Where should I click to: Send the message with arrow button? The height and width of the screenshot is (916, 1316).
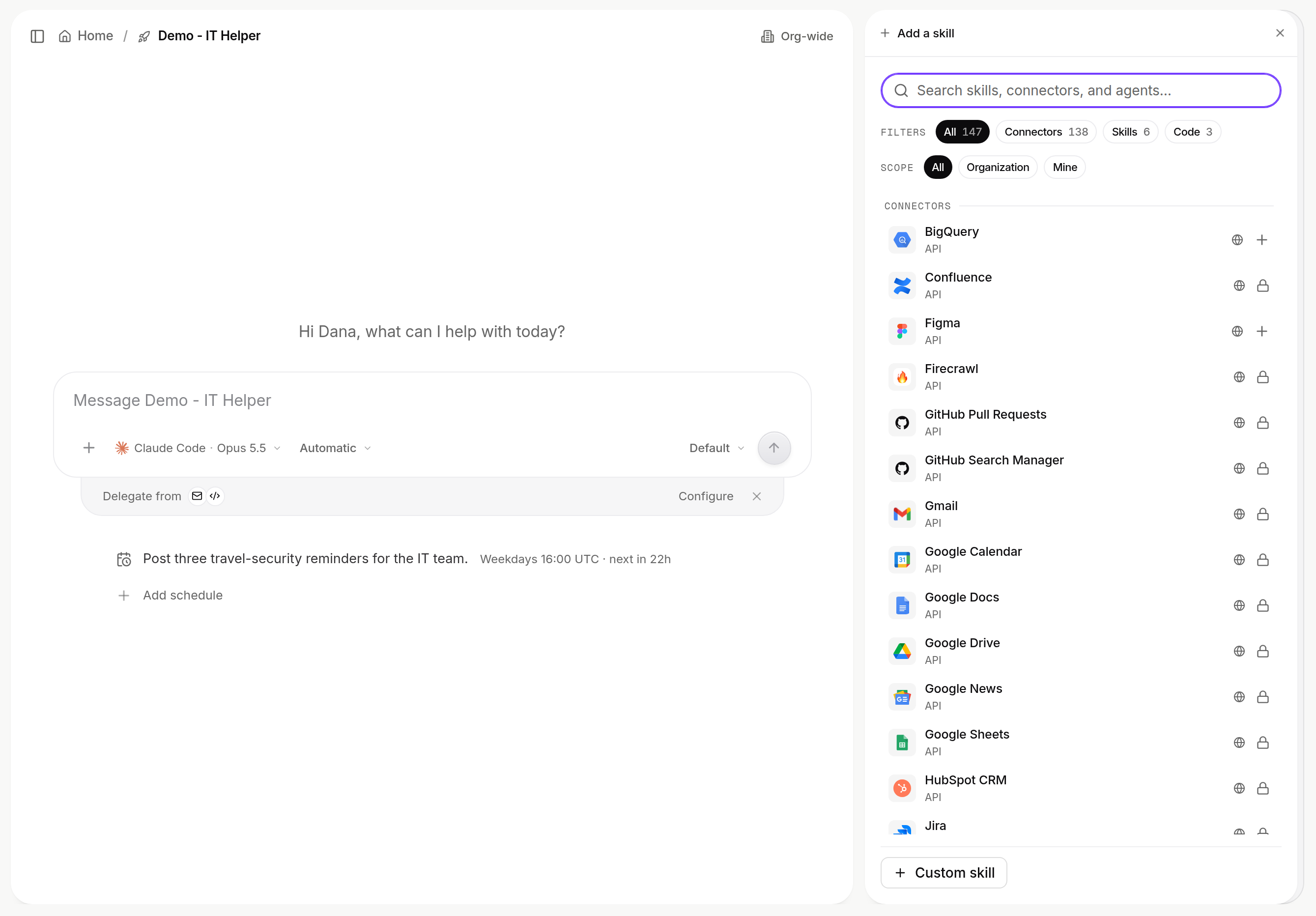[774, 448]
